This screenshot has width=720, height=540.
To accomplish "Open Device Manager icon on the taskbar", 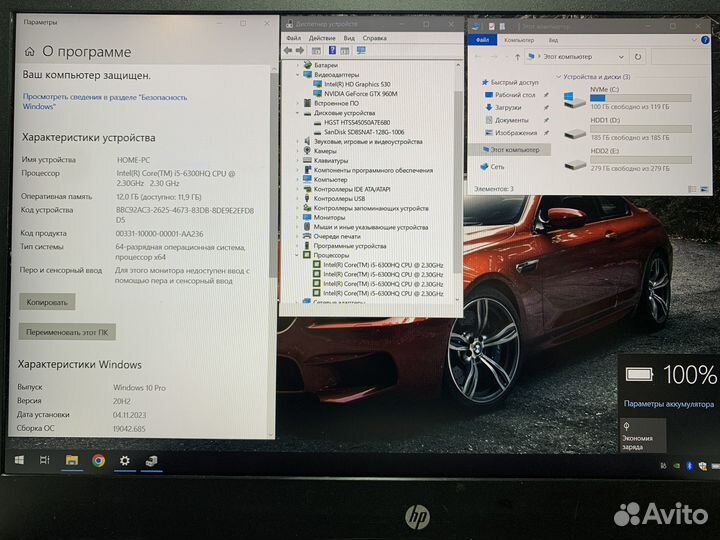I will pyautogui.click(x=152, y=461).
